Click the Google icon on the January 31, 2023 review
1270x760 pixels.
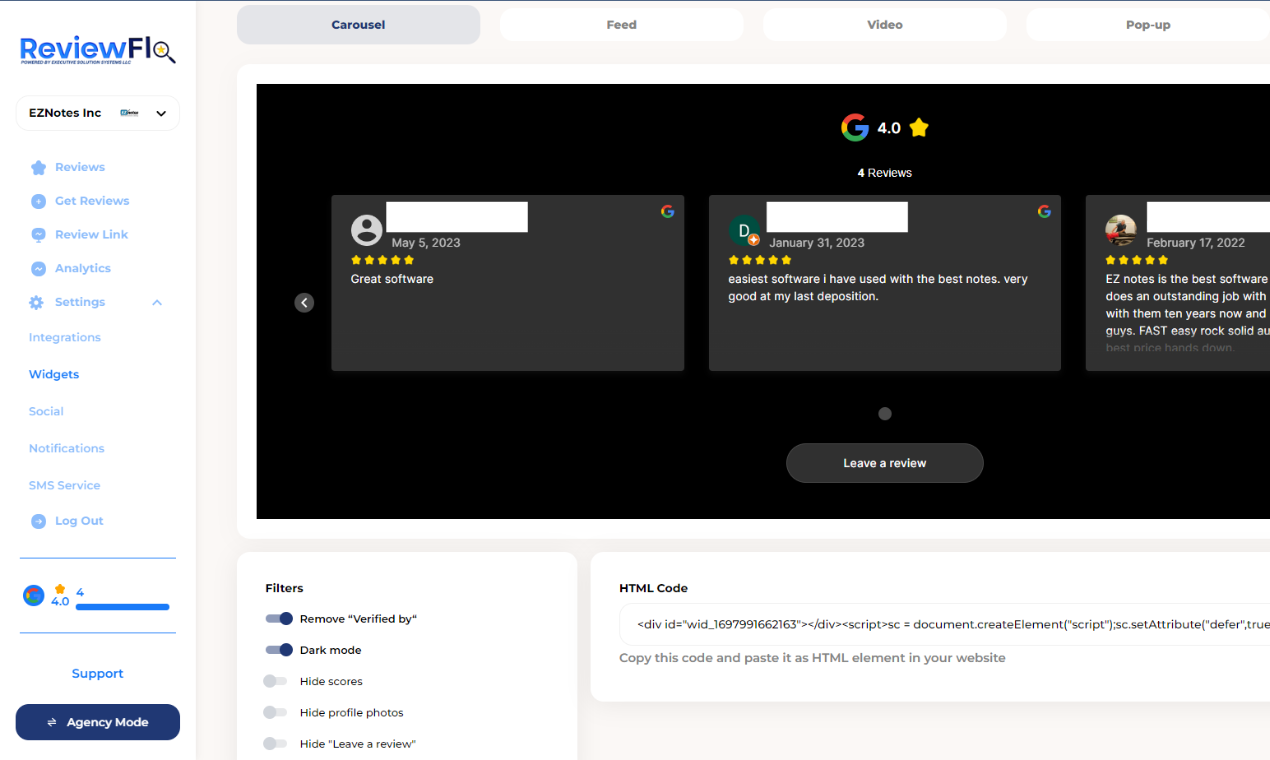(1044, 211)
